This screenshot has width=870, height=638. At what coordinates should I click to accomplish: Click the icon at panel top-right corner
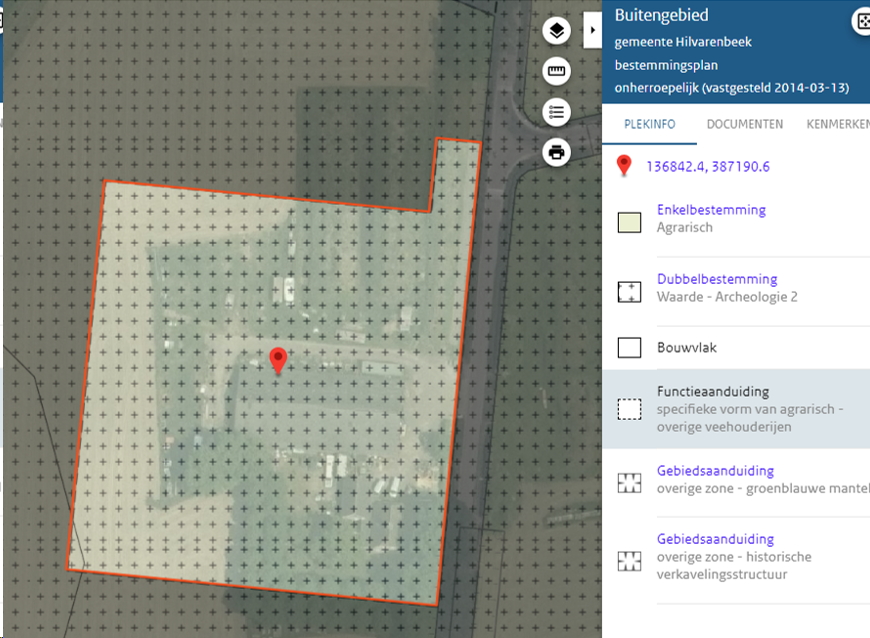[862, 22]
